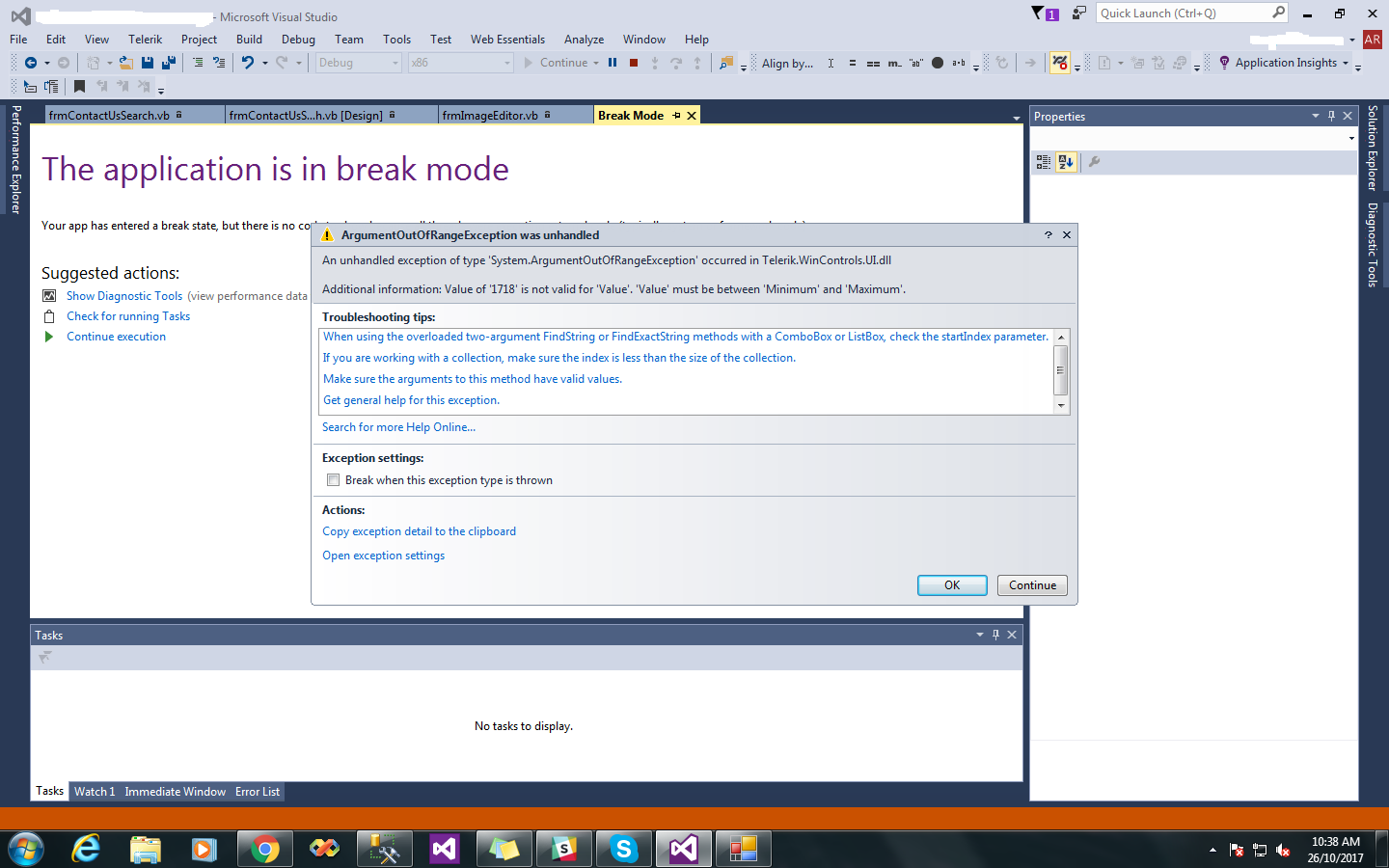
Task: Toggle bookmark icon in second toolbar row
Action: [79, 87]
